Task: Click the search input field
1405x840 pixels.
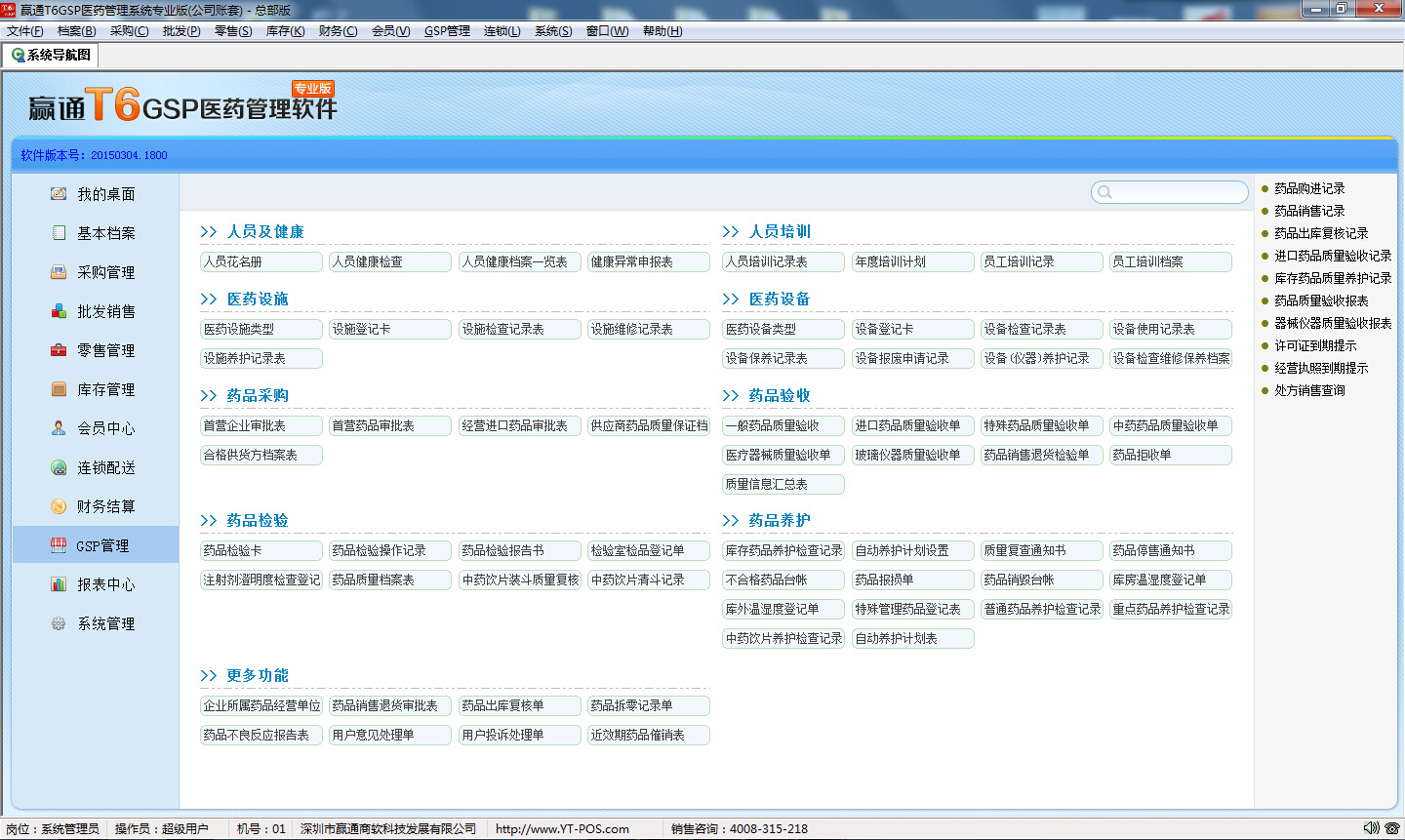Action: click(1176, 192)
